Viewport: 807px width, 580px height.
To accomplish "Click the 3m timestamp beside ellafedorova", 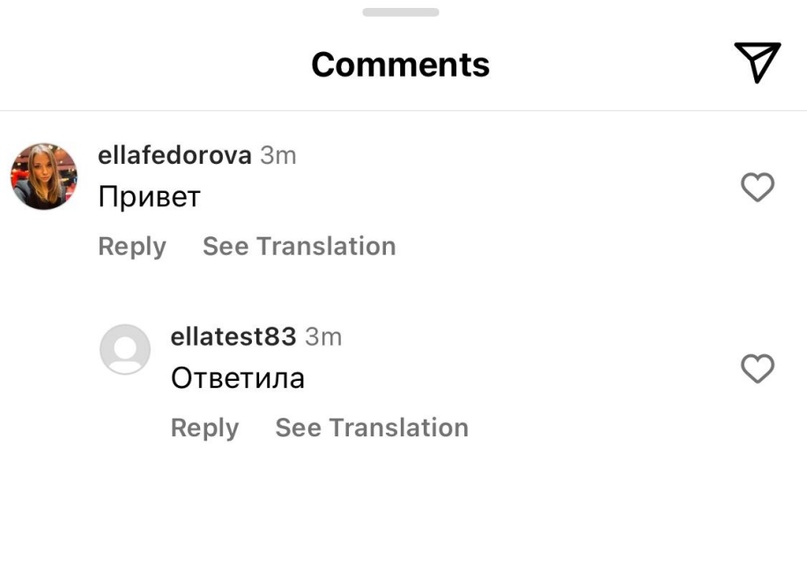I will [x=278, y=156].
